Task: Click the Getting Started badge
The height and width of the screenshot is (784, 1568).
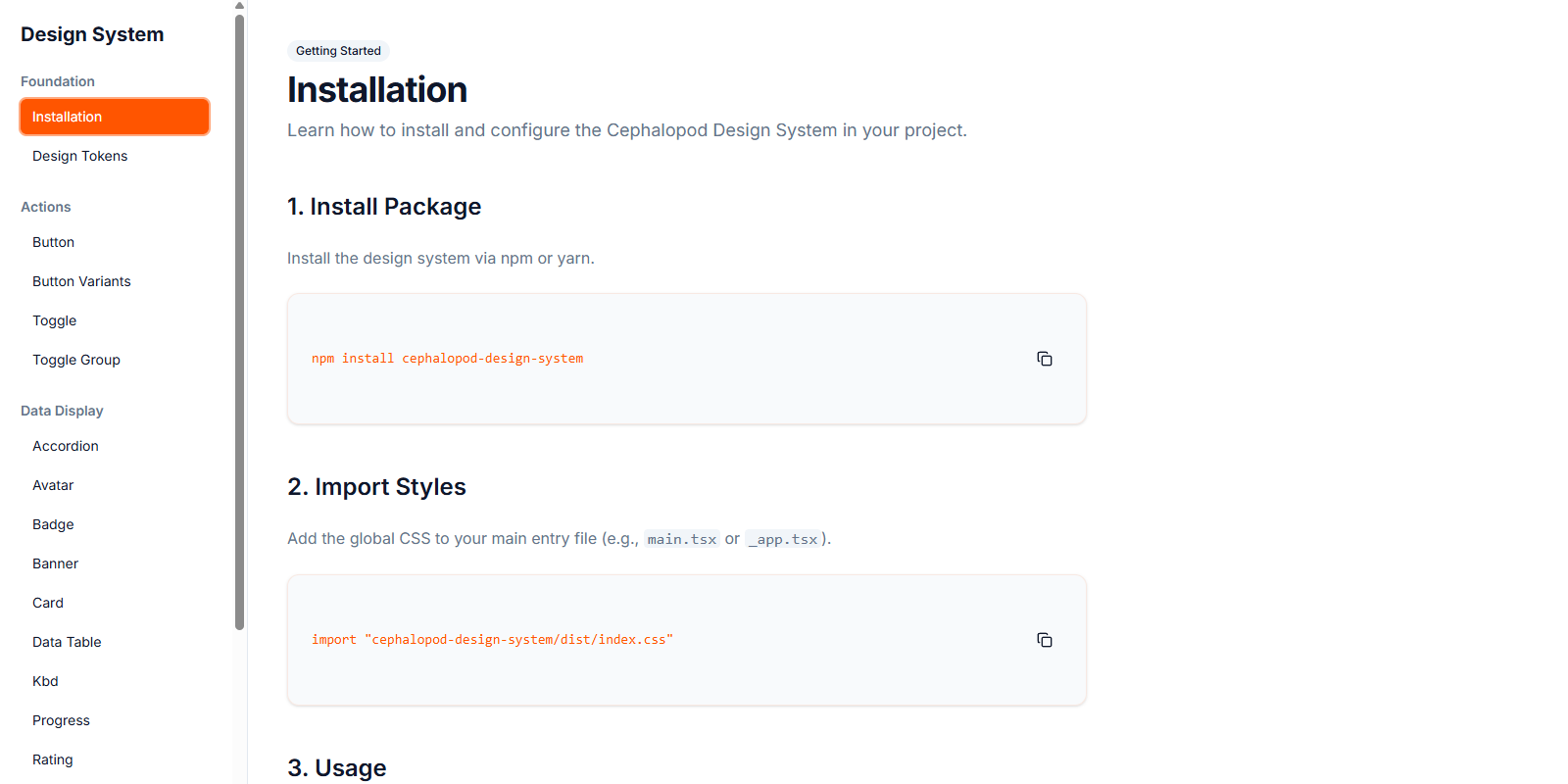Action: coord(338,51)
